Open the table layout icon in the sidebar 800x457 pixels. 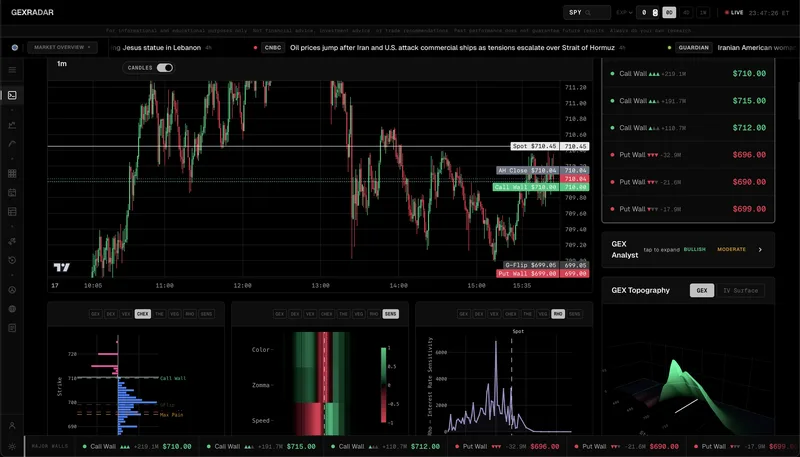pos(12,212)
